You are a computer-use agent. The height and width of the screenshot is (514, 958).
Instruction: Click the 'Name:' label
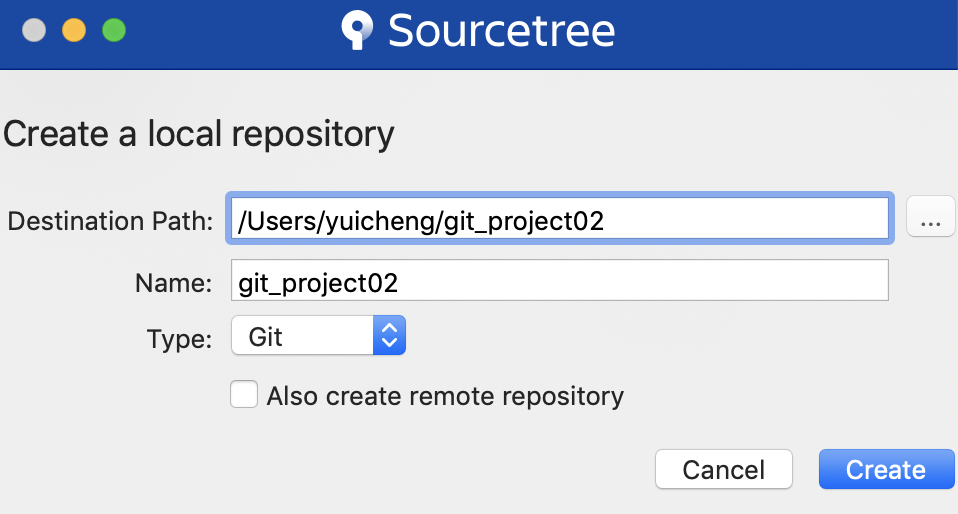click(x=174, y=283)
